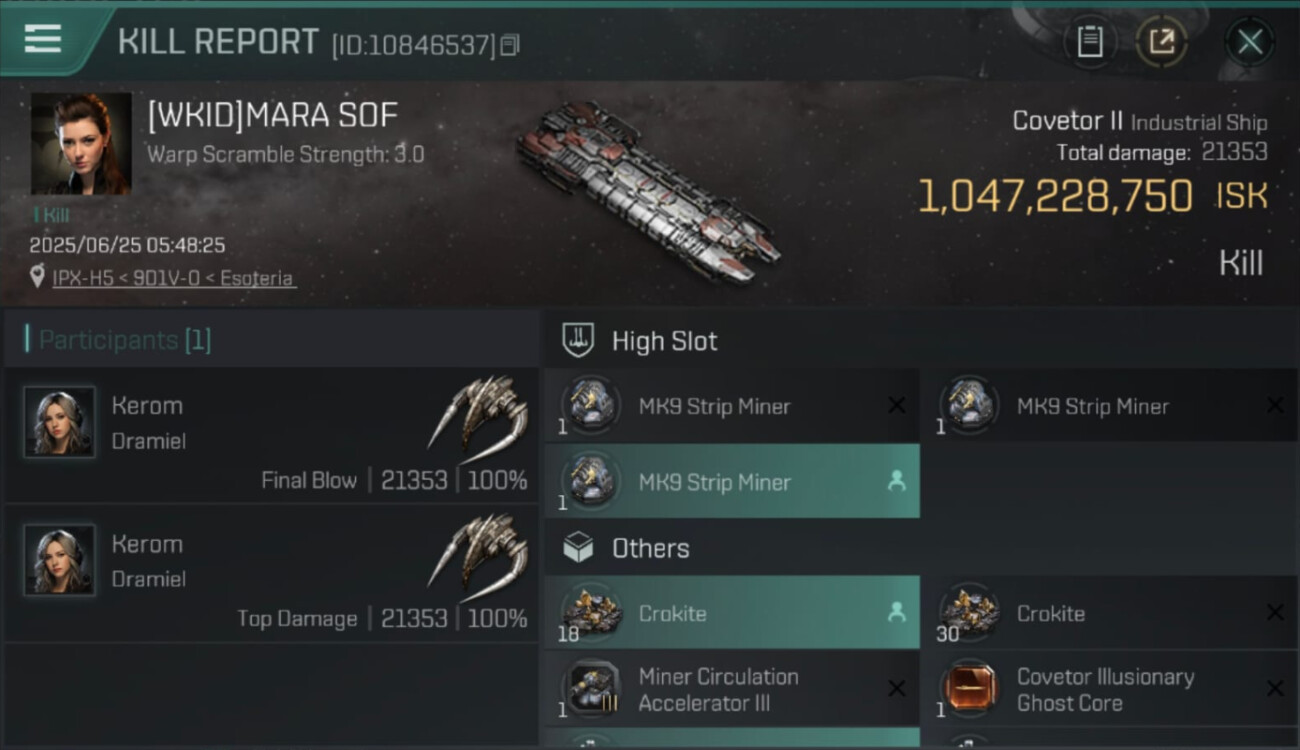This screenshot has width=1300, height=750.
Task: View MARA SOF pilot portrait
Action: pos(81,144)
